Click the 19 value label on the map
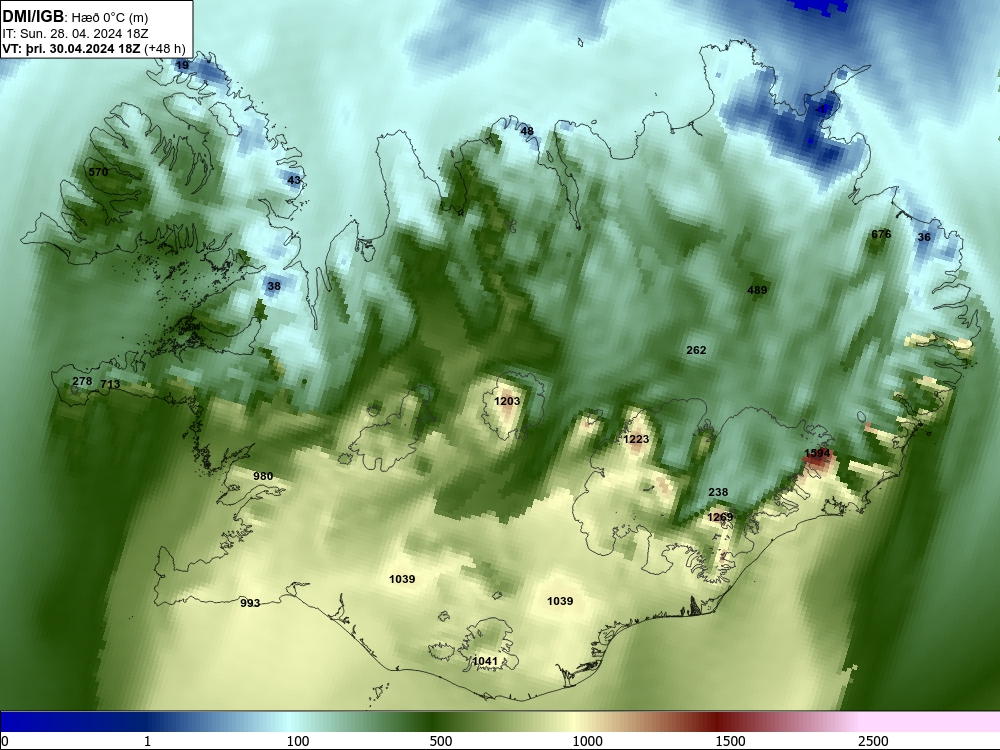1000x750 pixels. [182, 65]
